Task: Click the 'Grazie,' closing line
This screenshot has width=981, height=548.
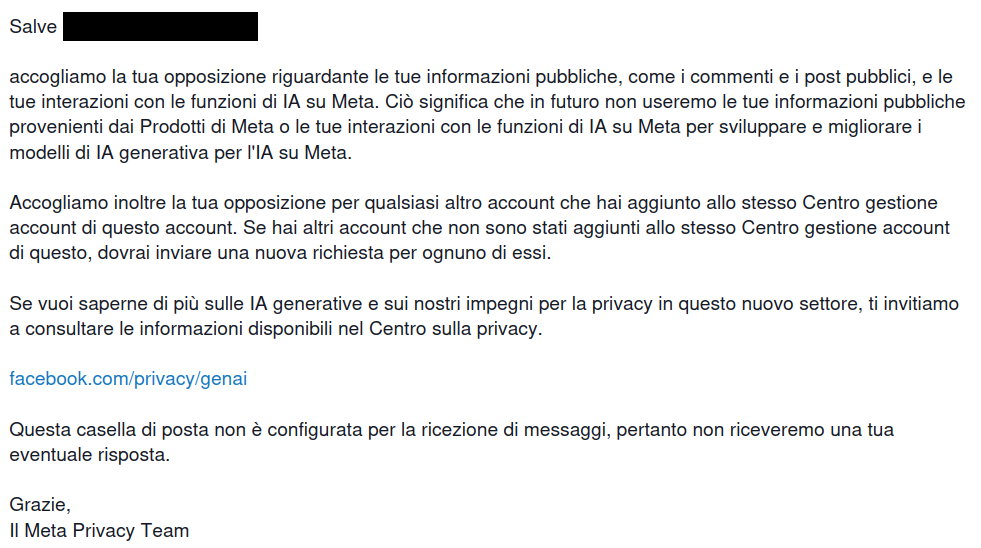Action: [40, 505]
